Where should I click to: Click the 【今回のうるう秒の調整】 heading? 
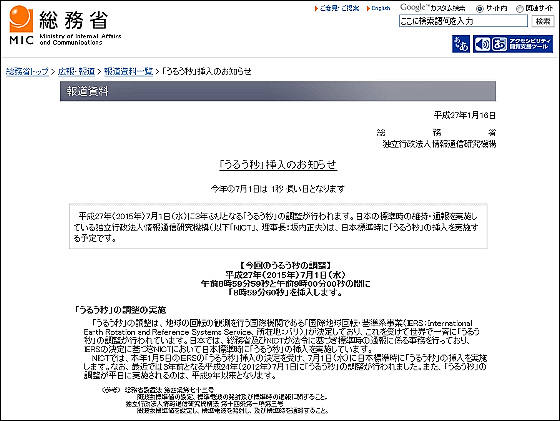(285, 266)
